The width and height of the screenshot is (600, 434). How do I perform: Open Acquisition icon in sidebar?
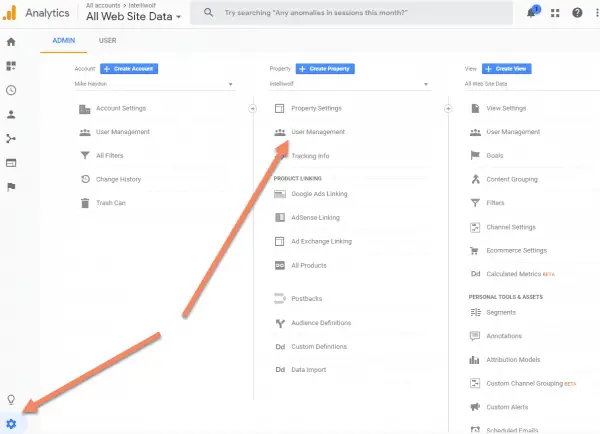(11, 139)
